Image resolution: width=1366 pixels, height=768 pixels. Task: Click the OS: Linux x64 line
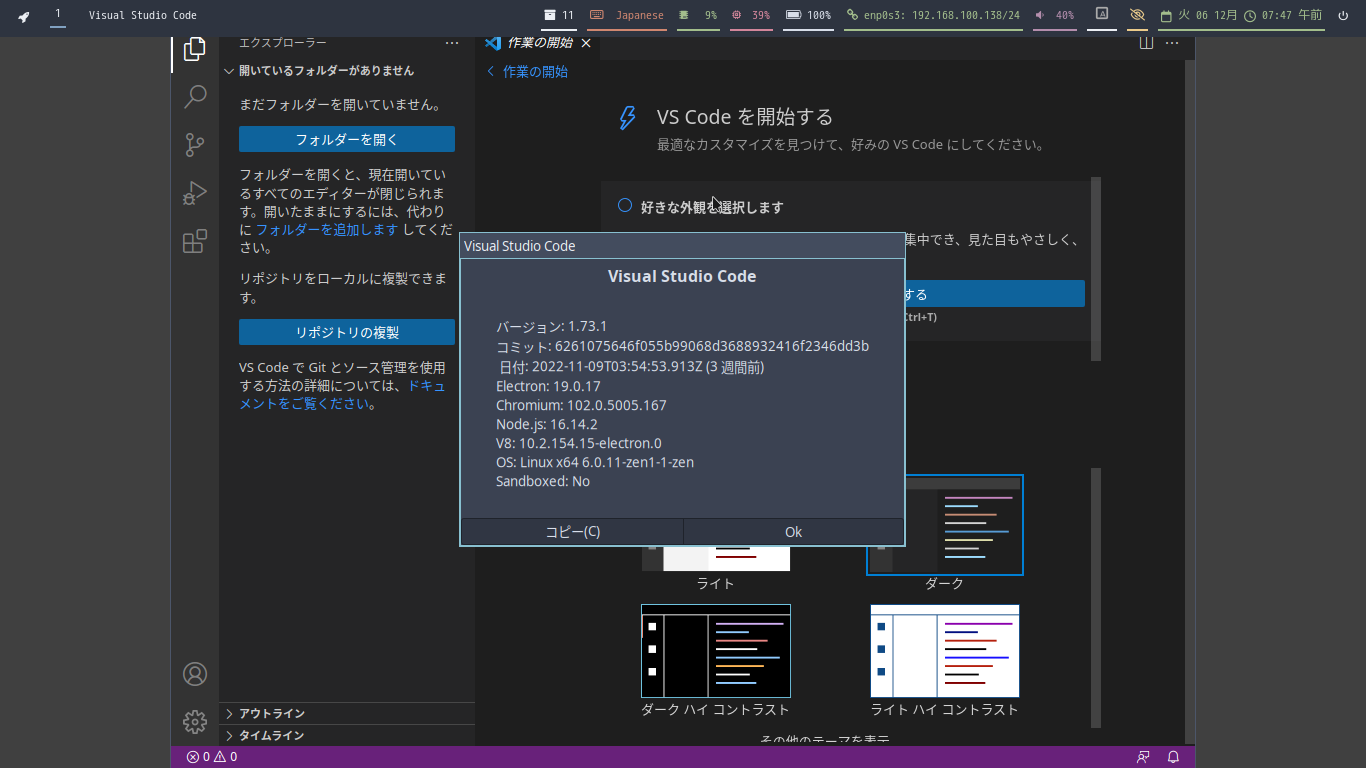click(x=595, y=462)
